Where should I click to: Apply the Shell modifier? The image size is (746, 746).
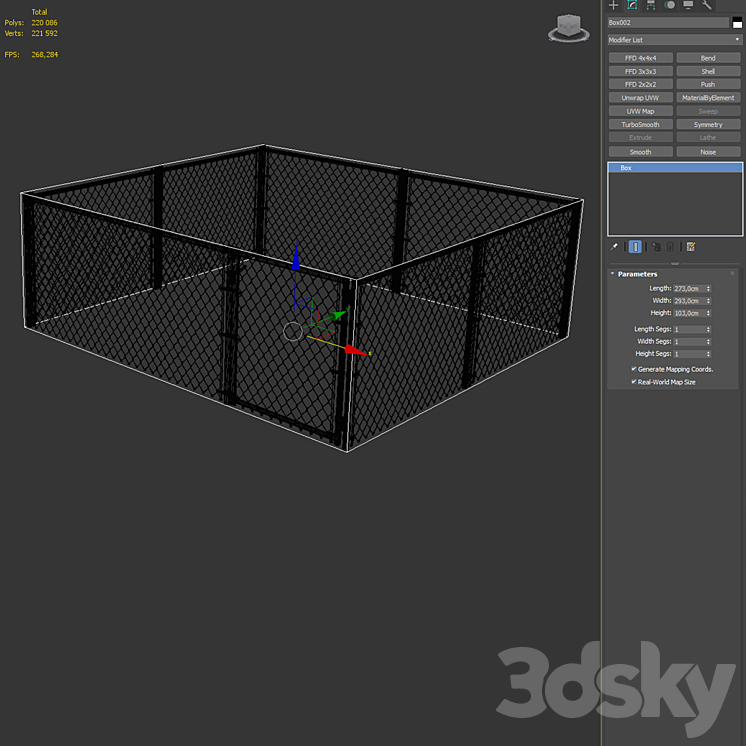[x=708, y=71]
